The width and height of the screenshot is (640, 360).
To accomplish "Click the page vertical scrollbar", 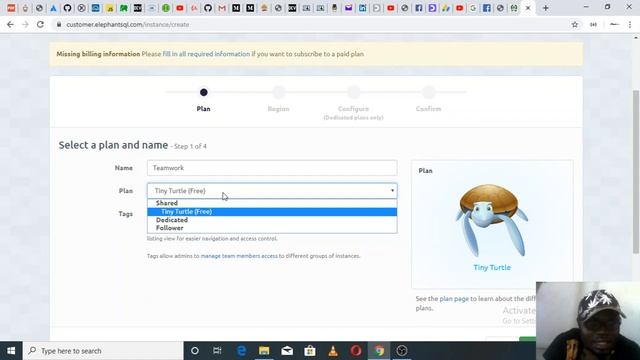I will 636,171.
